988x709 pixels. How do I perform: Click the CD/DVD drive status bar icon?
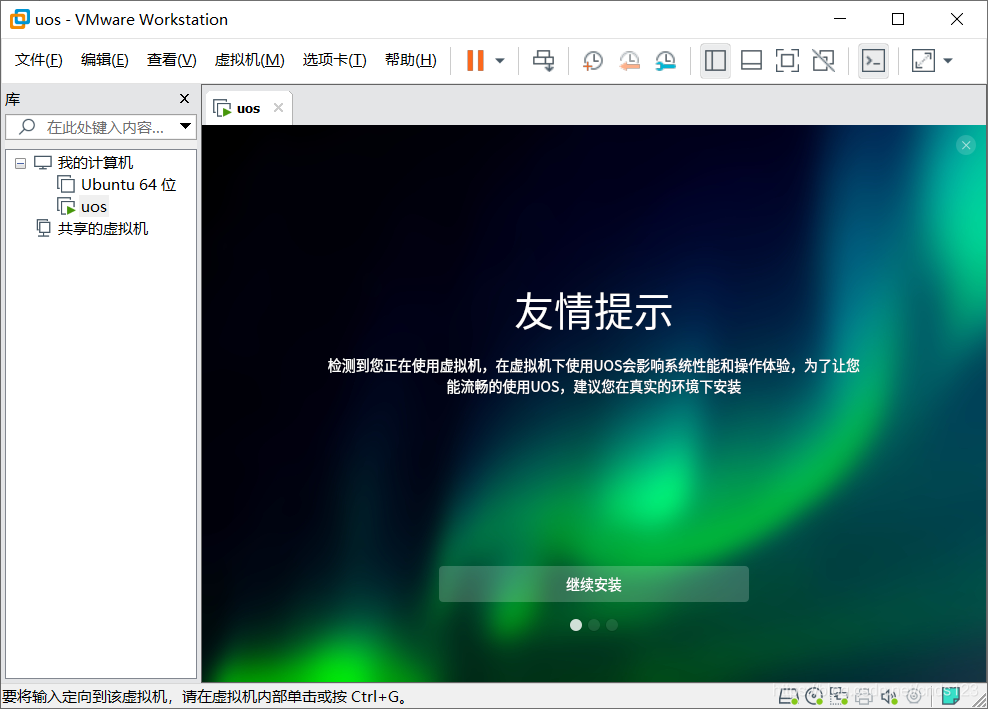[813, 696]
